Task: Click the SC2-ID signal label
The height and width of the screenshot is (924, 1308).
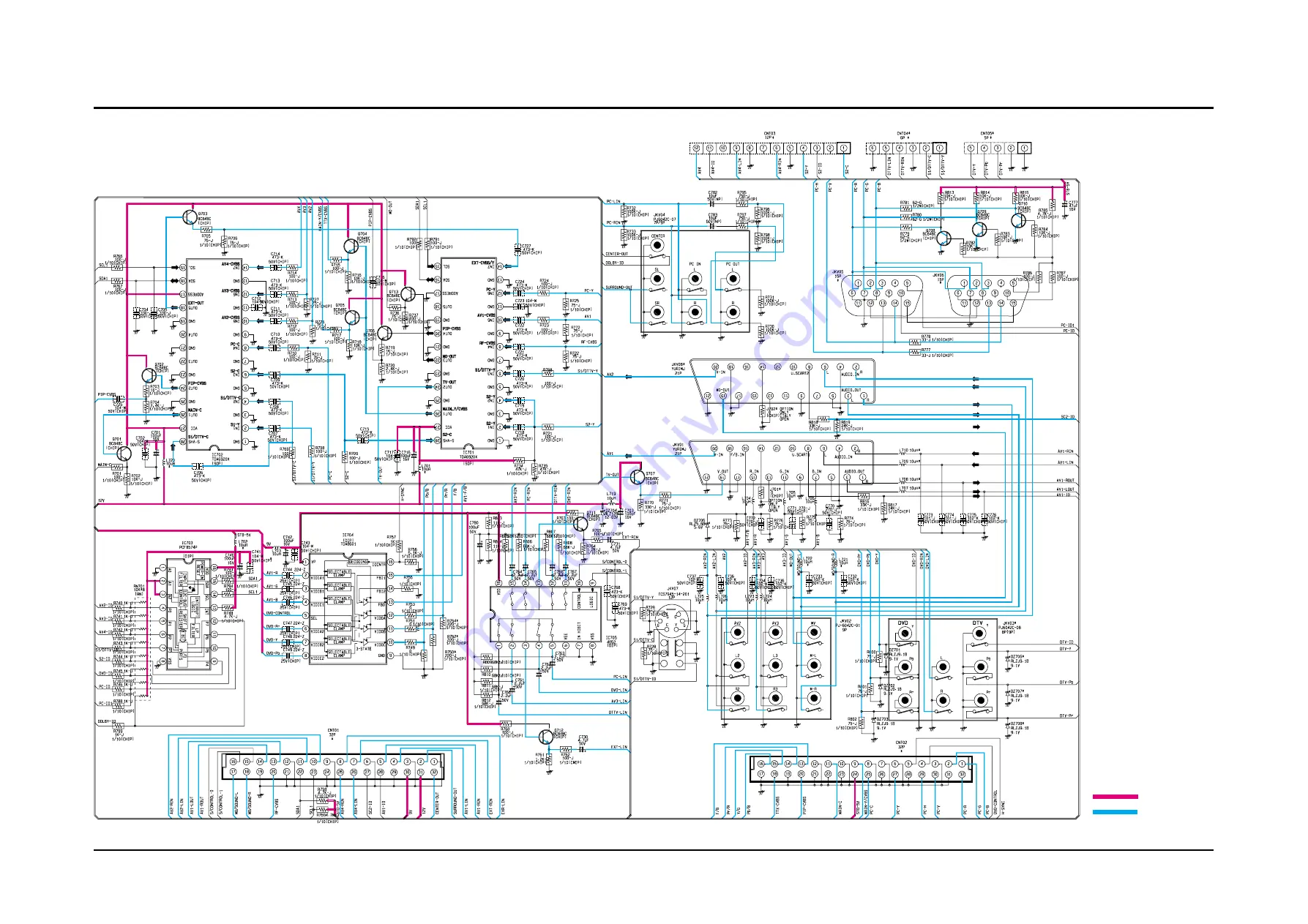Action: coord(1068,417)
